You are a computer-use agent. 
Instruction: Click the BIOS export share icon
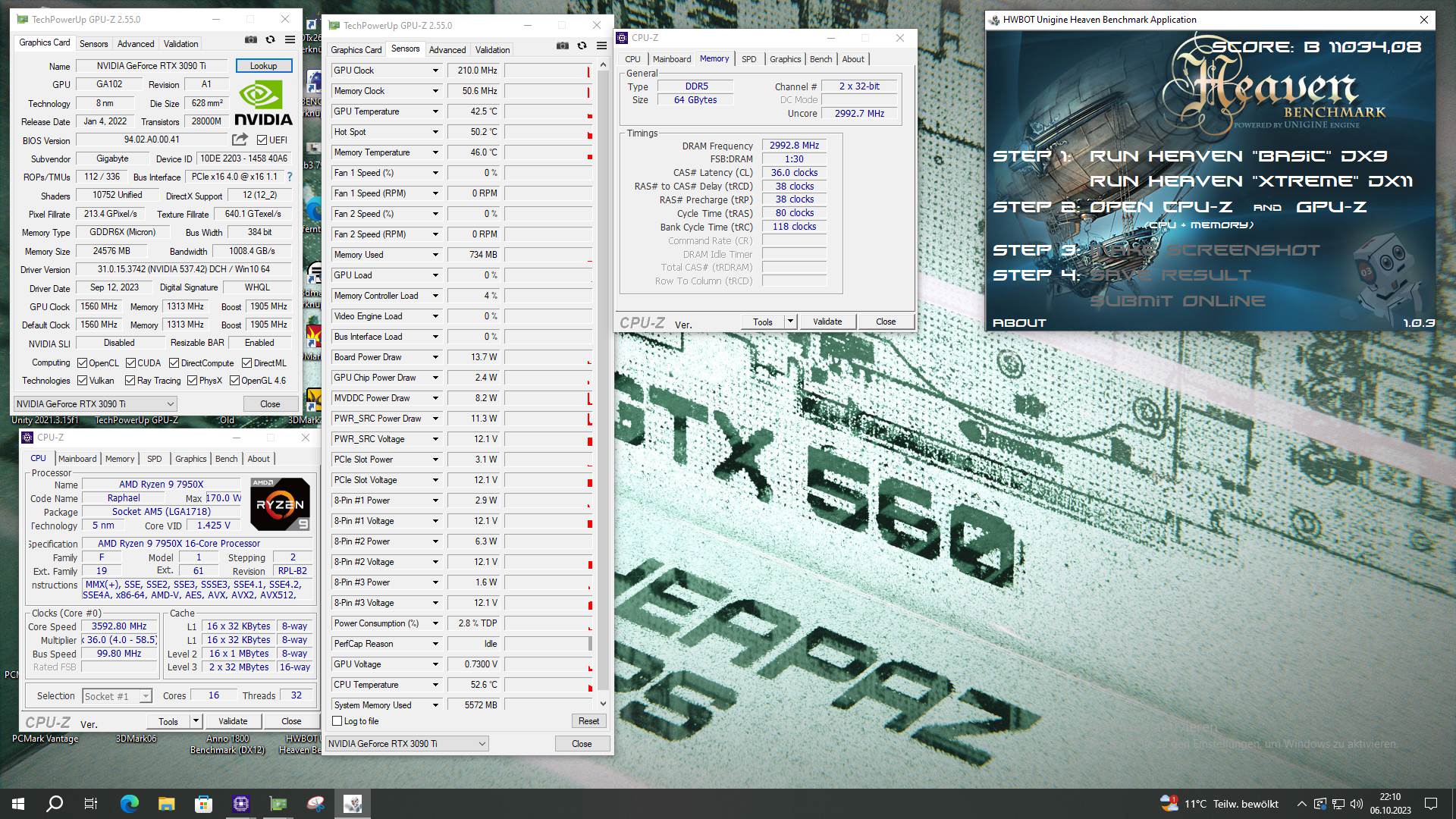[x=240, y=140]
